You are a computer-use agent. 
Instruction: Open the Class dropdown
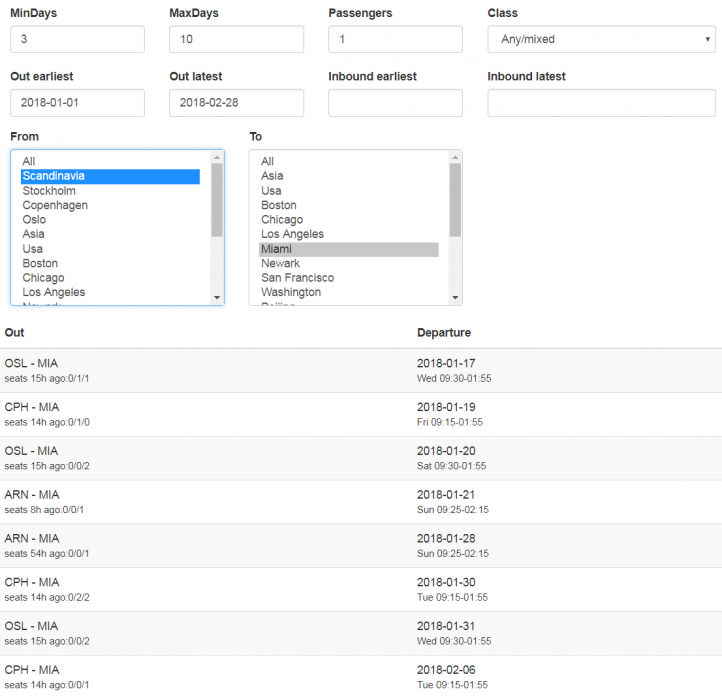pos(601,39)
